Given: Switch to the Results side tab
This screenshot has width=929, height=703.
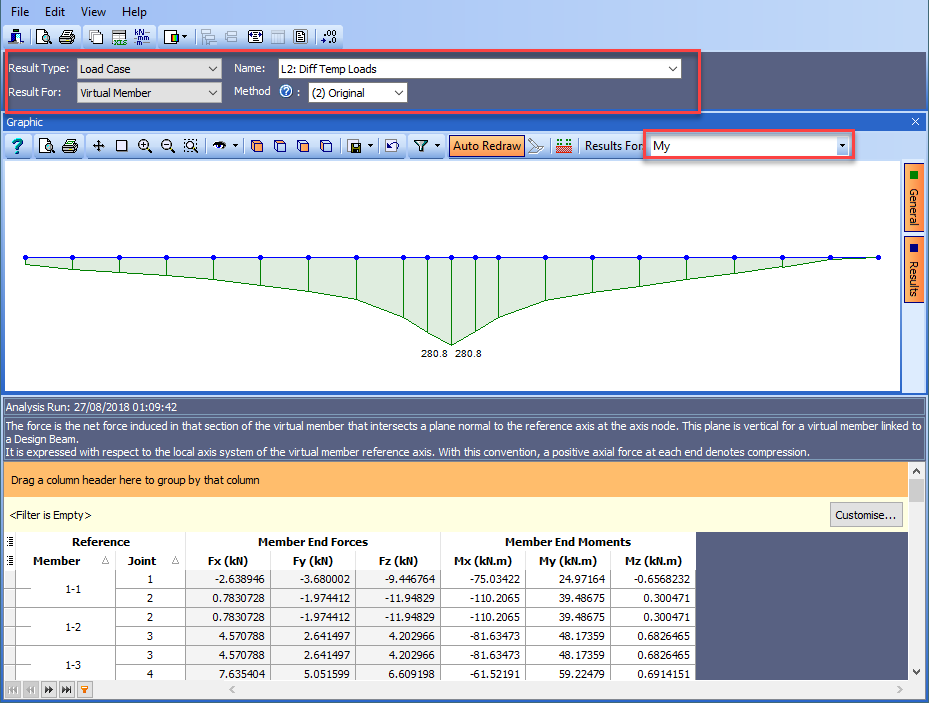Looking at the screenshot, I should coord(914,269).
